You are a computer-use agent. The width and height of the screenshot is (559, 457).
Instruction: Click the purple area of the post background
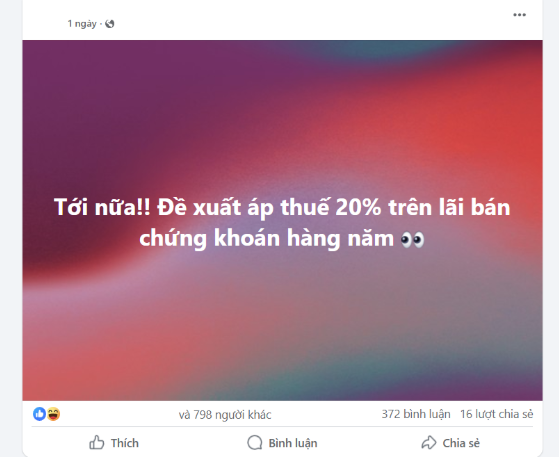point(107,89)
